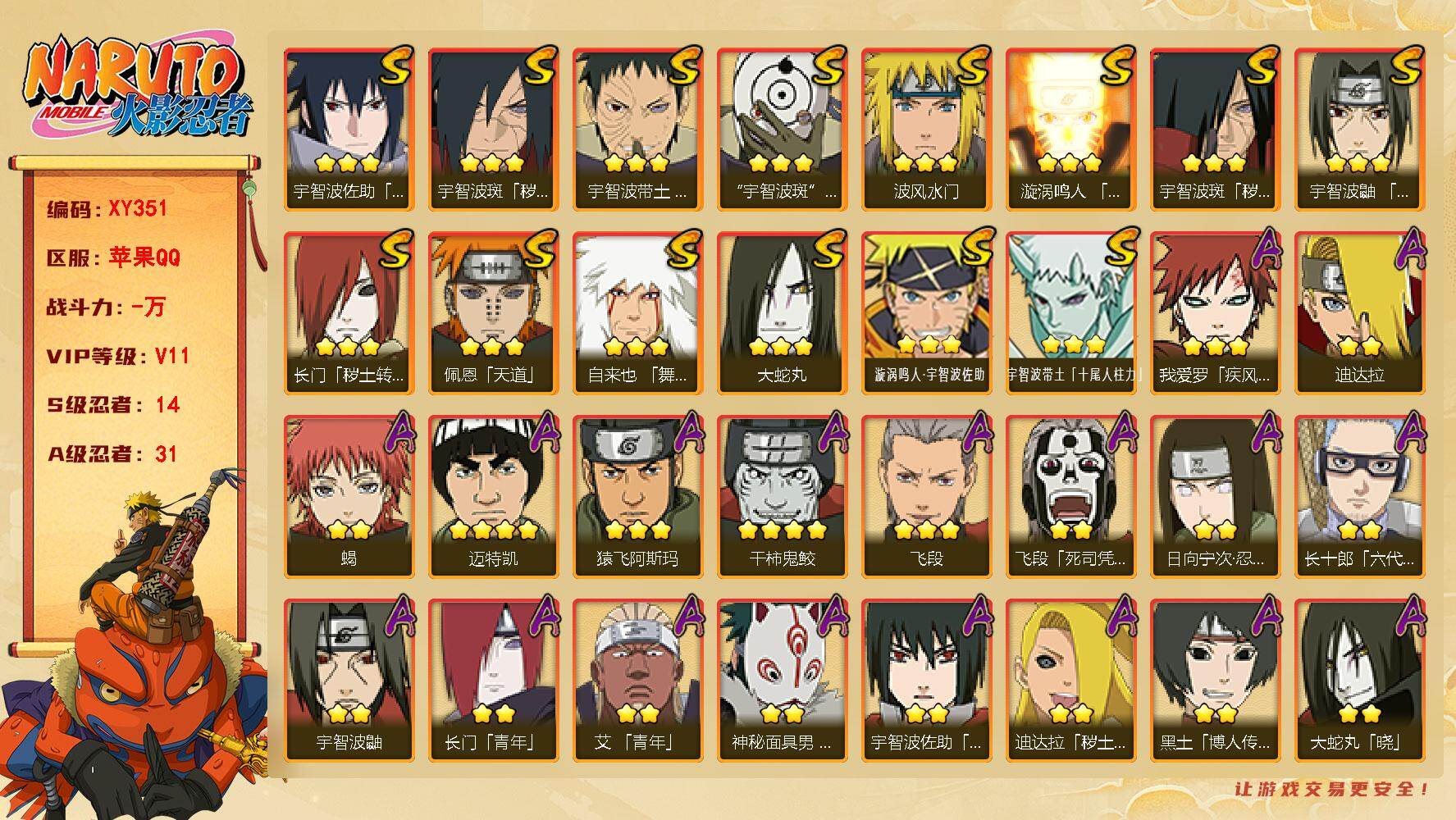Open the 佩恩「天道」 ninja card

493,312
